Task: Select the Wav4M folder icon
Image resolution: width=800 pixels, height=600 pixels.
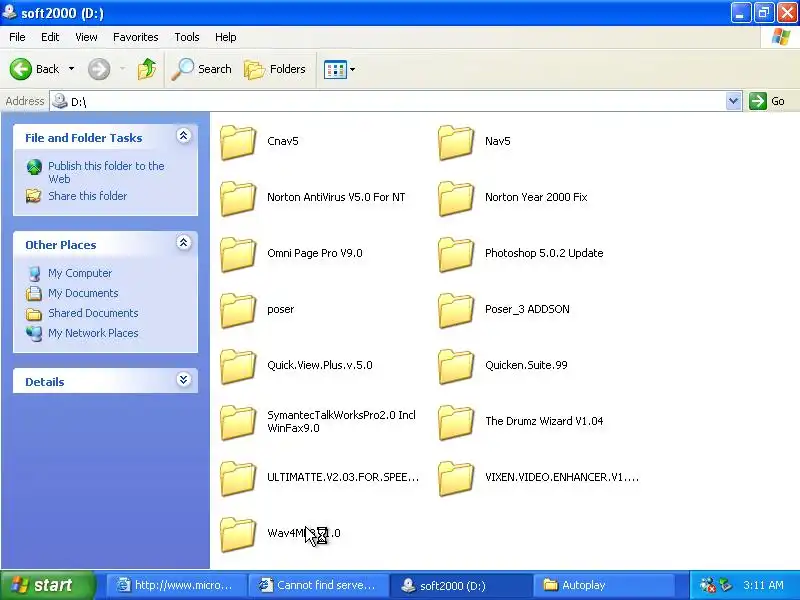Action: click(x=238, y=535)
